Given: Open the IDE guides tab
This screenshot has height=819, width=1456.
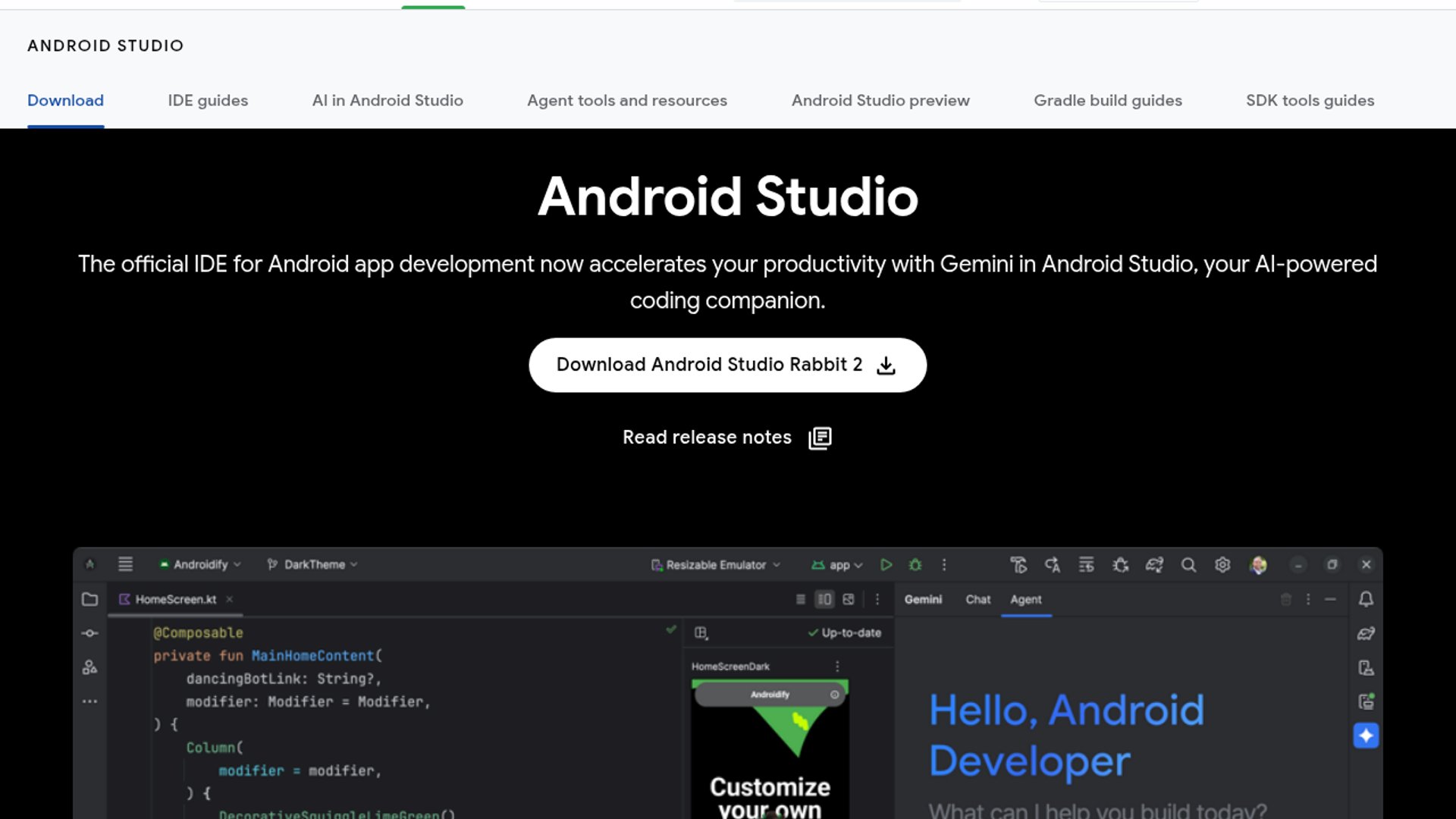Looking at the screenshot, I should 208,100.
